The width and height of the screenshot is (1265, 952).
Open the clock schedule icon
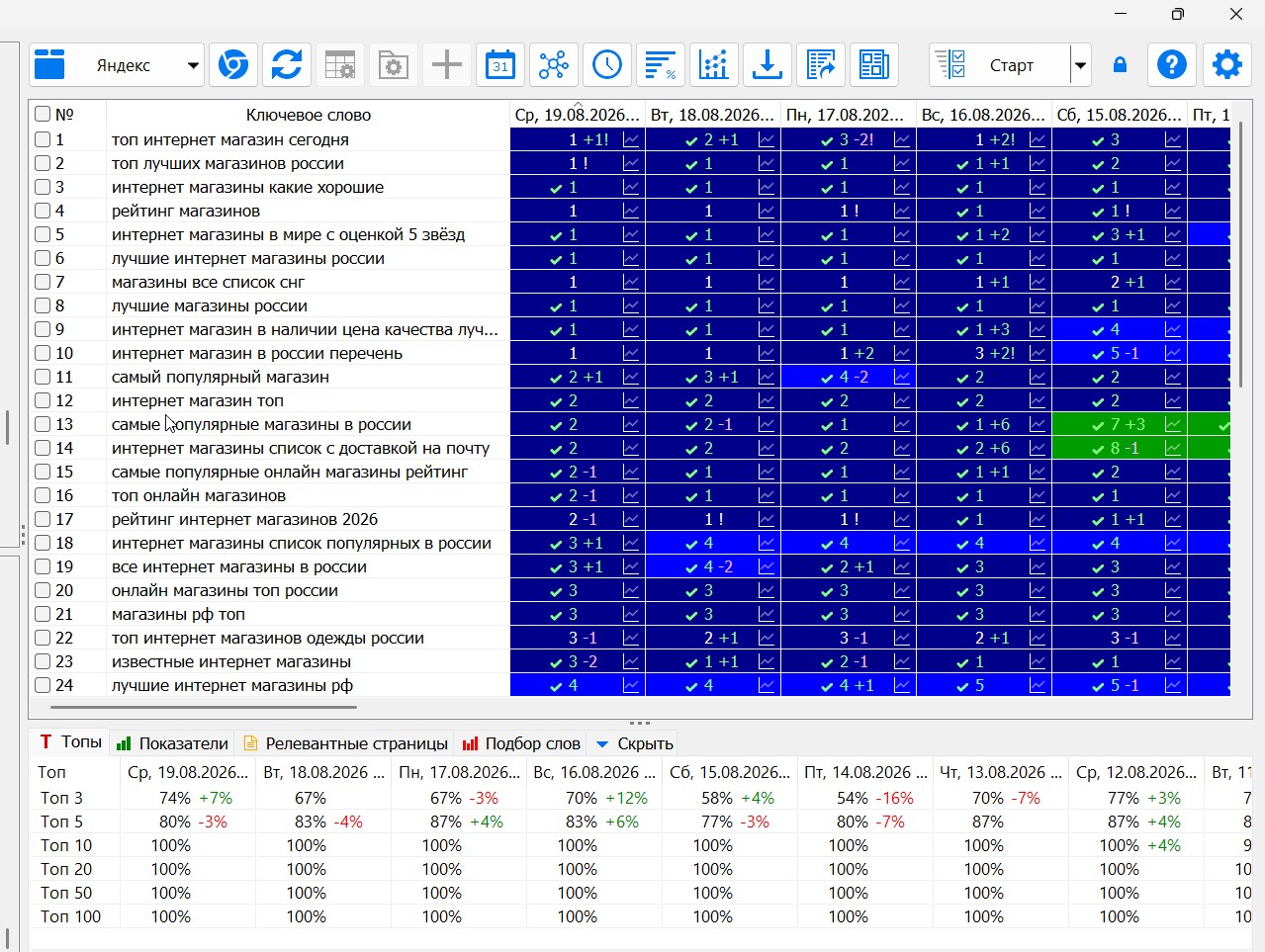click(607, 65)
